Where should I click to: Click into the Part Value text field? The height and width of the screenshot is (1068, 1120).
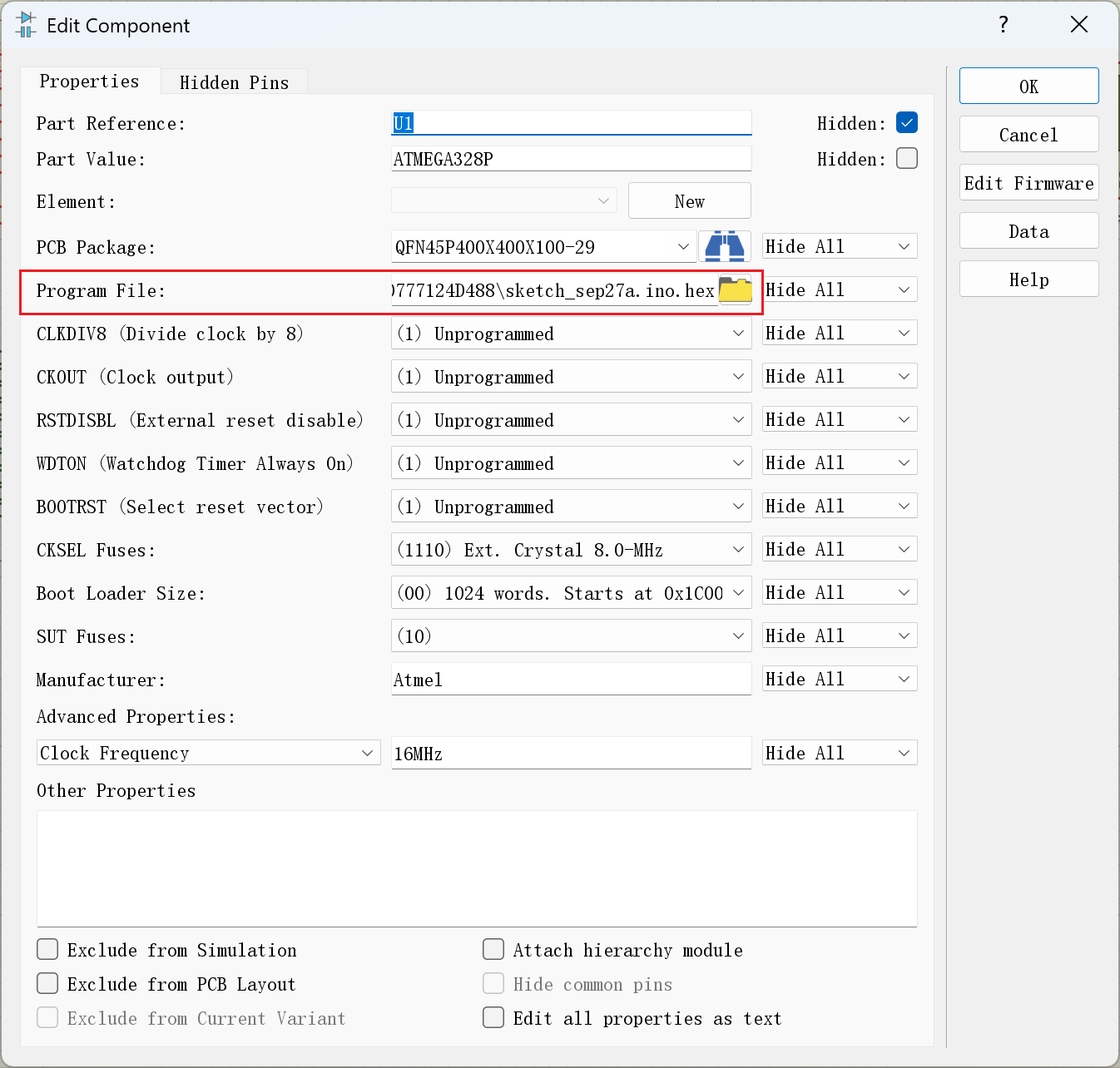pos(571,159)
